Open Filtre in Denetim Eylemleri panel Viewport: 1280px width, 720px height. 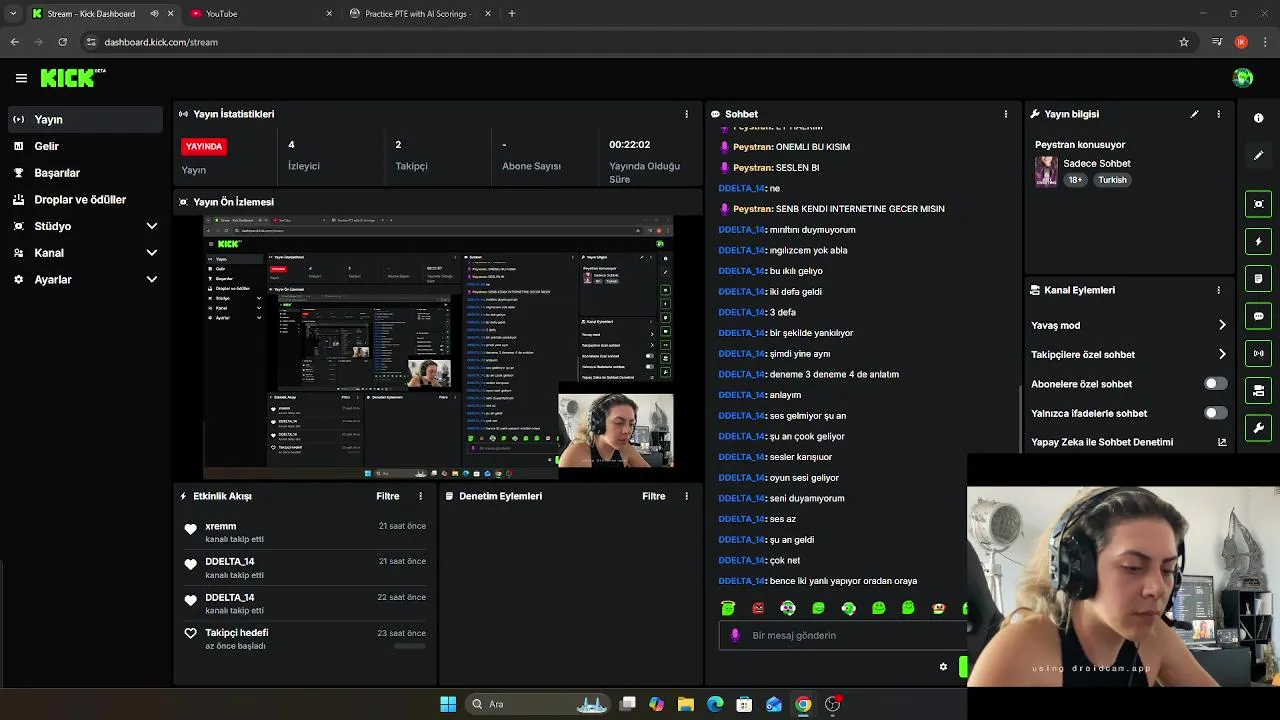(x=654, y=496)
